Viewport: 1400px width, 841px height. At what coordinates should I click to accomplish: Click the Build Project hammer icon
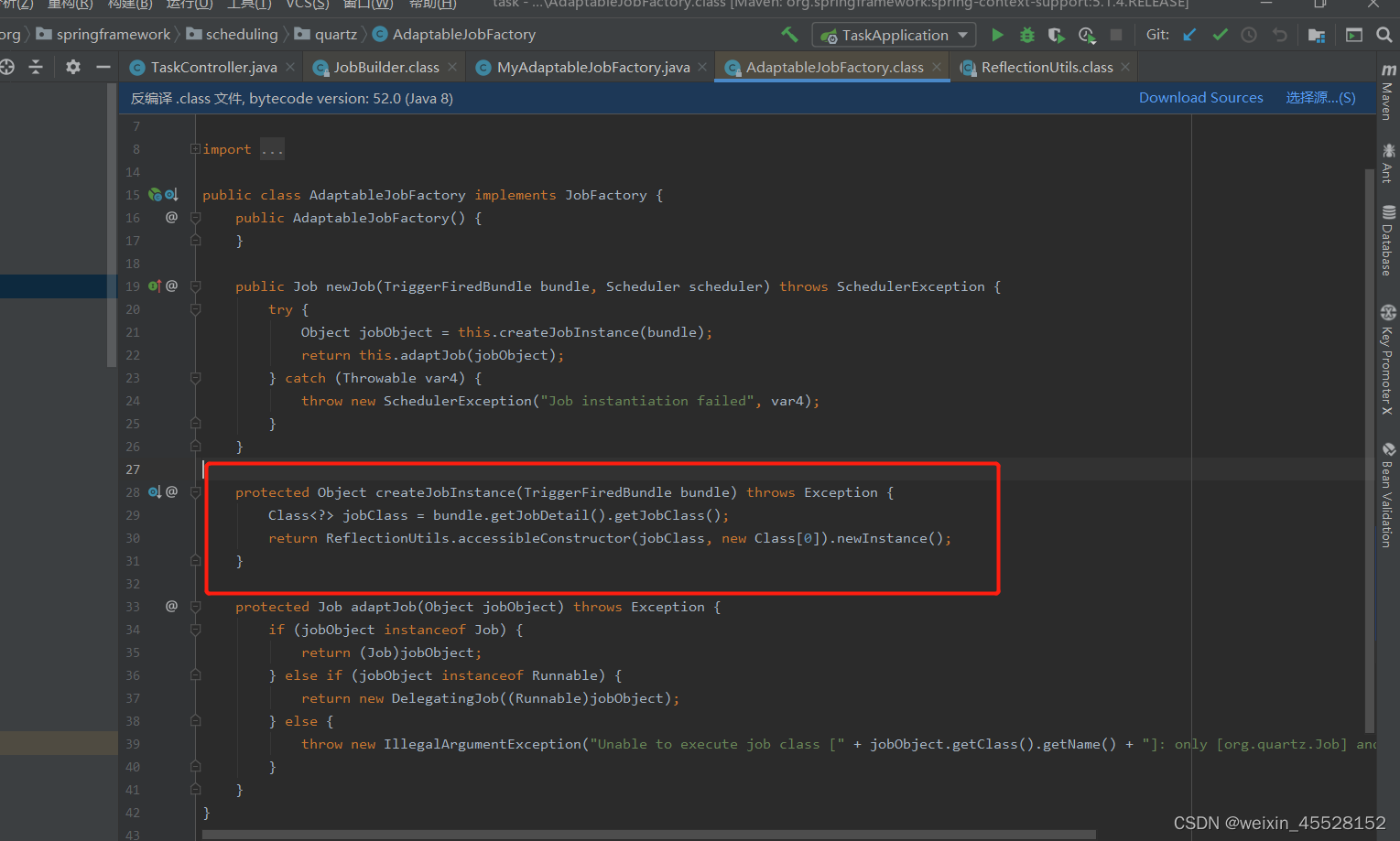click(789, 35)
